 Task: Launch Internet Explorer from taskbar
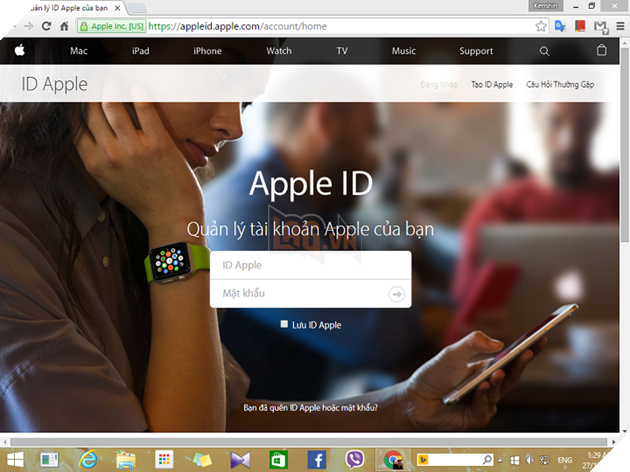[88, 460]
